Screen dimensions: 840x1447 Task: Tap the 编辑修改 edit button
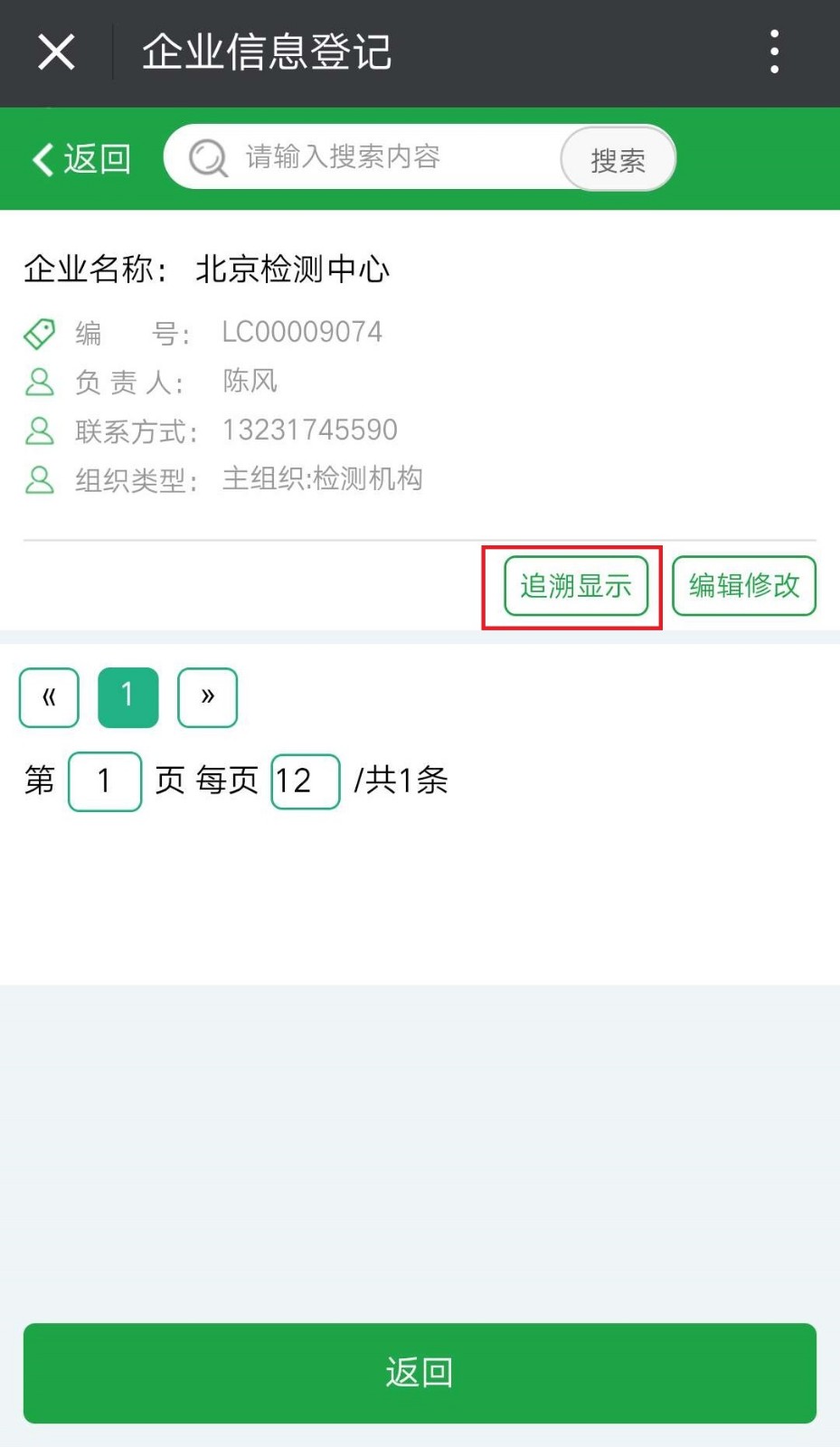(744, 586)
